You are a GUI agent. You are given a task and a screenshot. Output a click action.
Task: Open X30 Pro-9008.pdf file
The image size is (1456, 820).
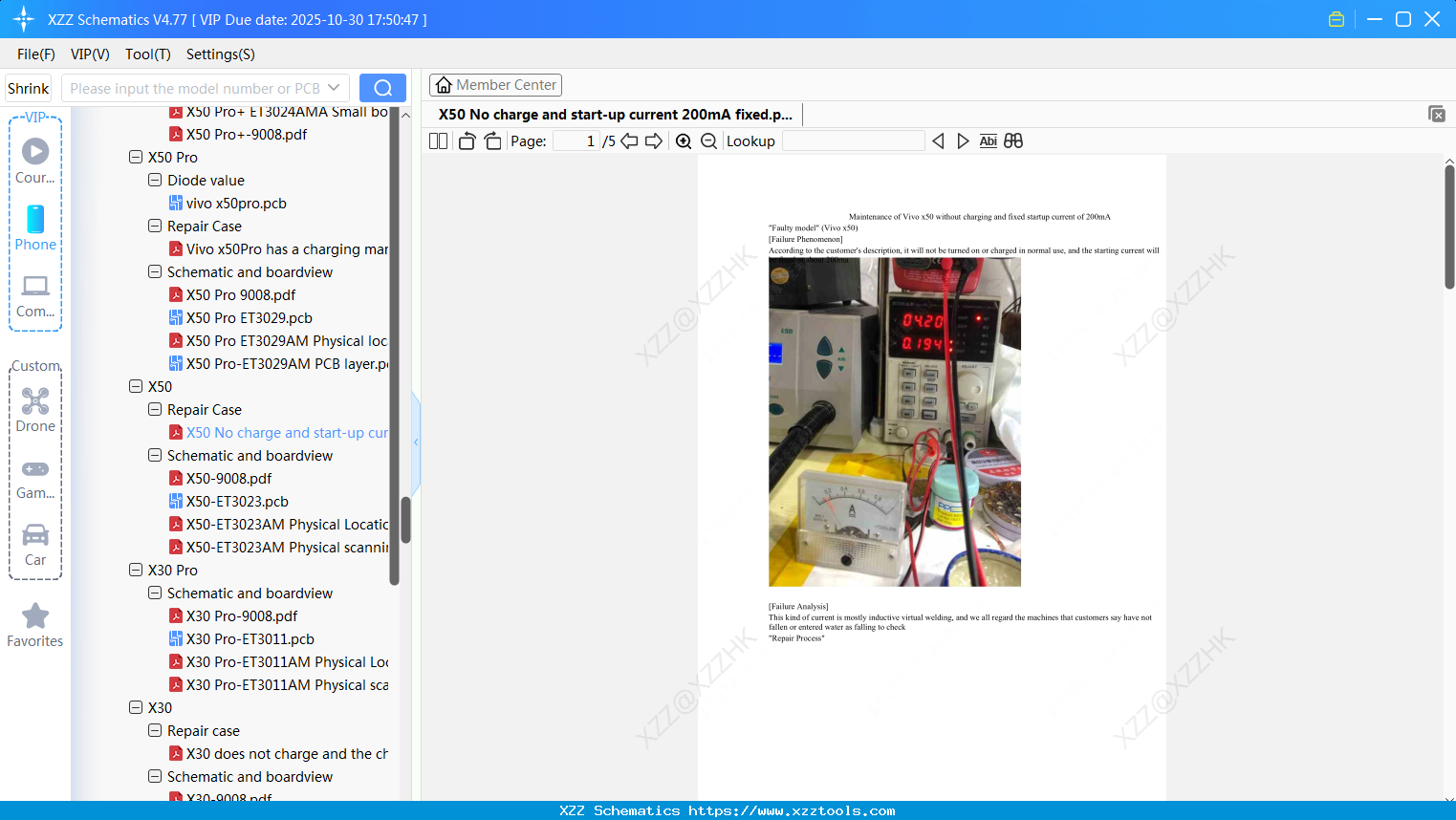tap(242, 616)
